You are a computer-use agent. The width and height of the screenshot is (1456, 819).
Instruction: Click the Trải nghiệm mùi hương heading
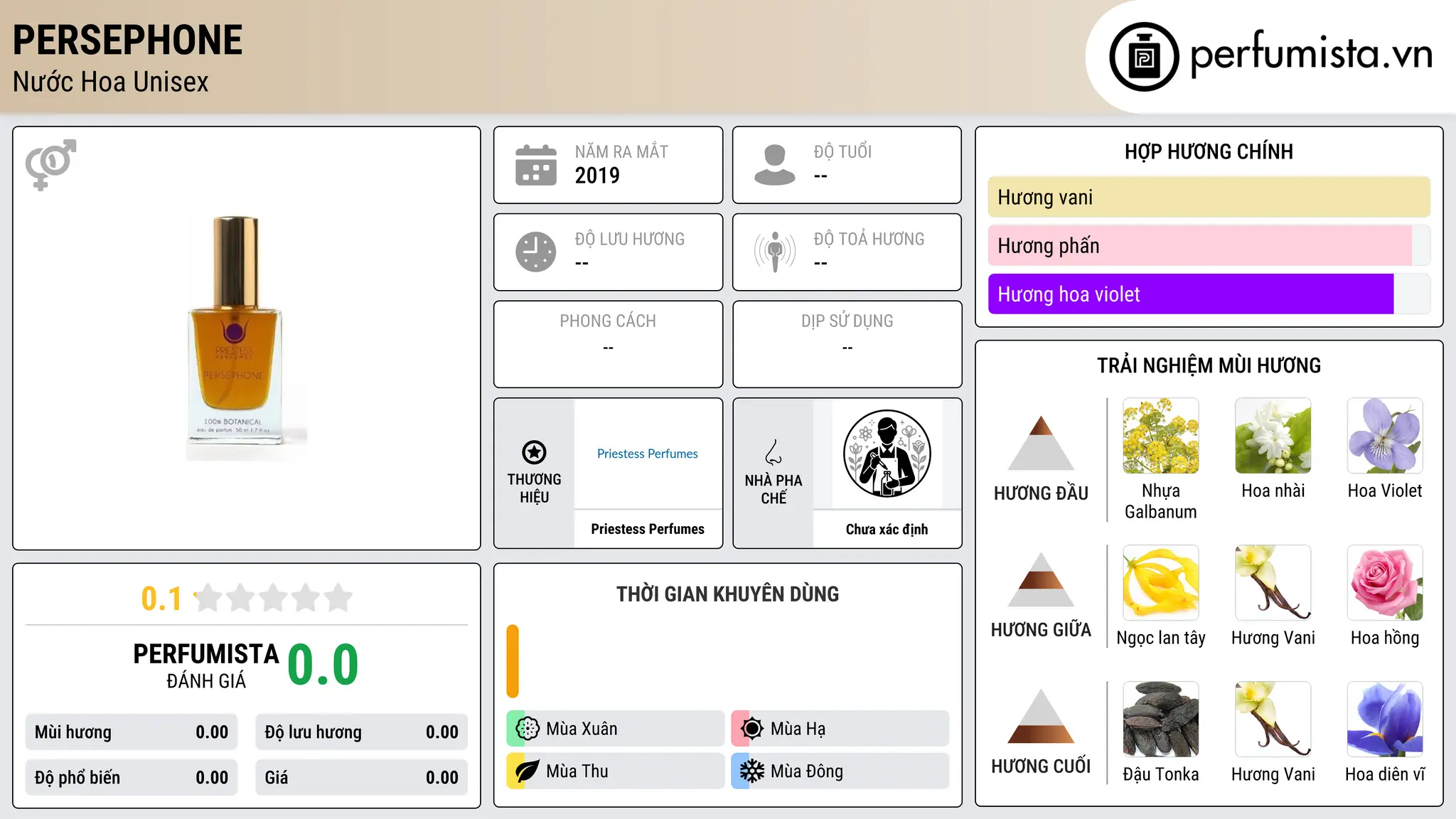(x=1209, y=365)
